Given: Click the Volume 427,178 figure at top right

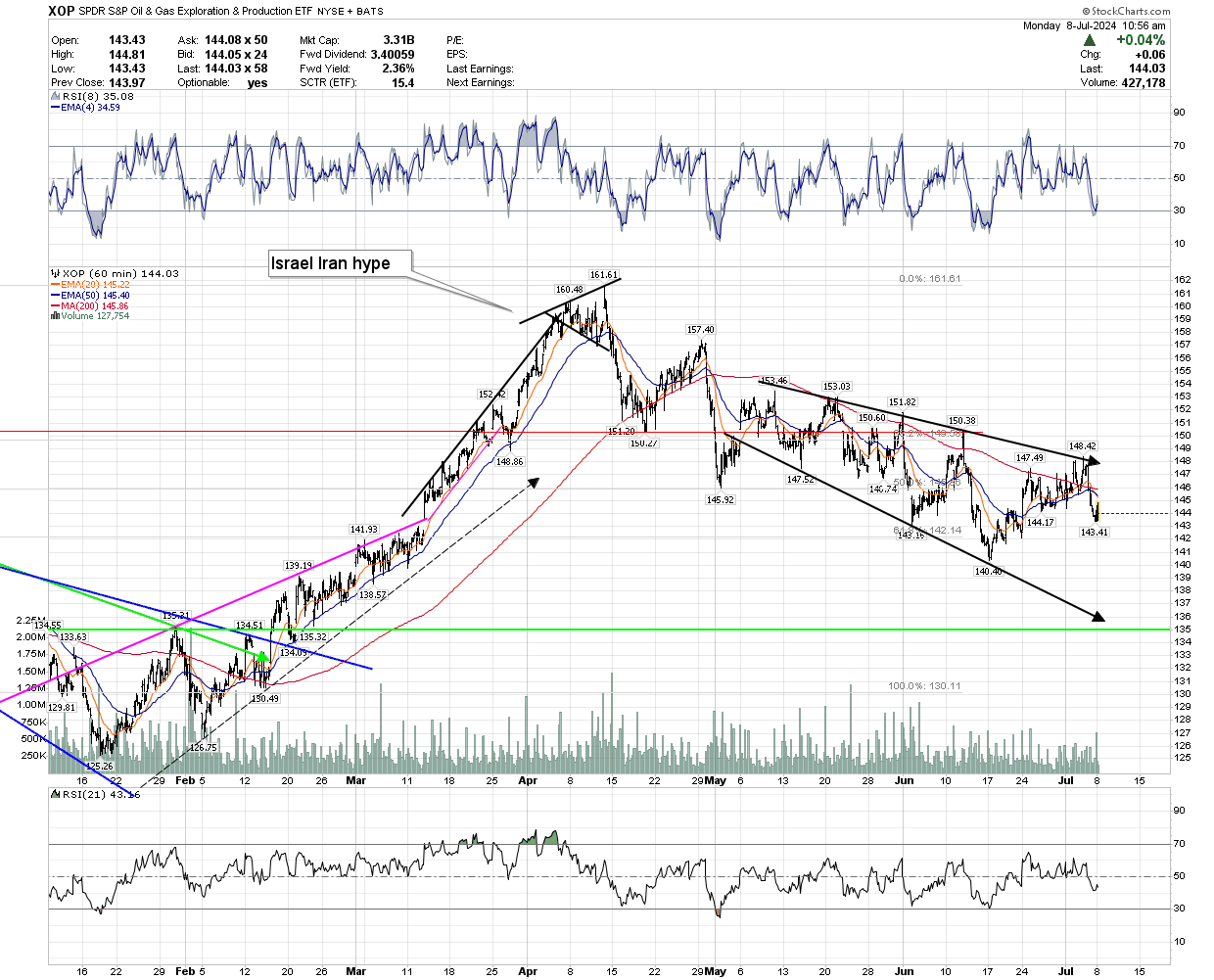Looking at the screenshot, I should (1143, 83).
